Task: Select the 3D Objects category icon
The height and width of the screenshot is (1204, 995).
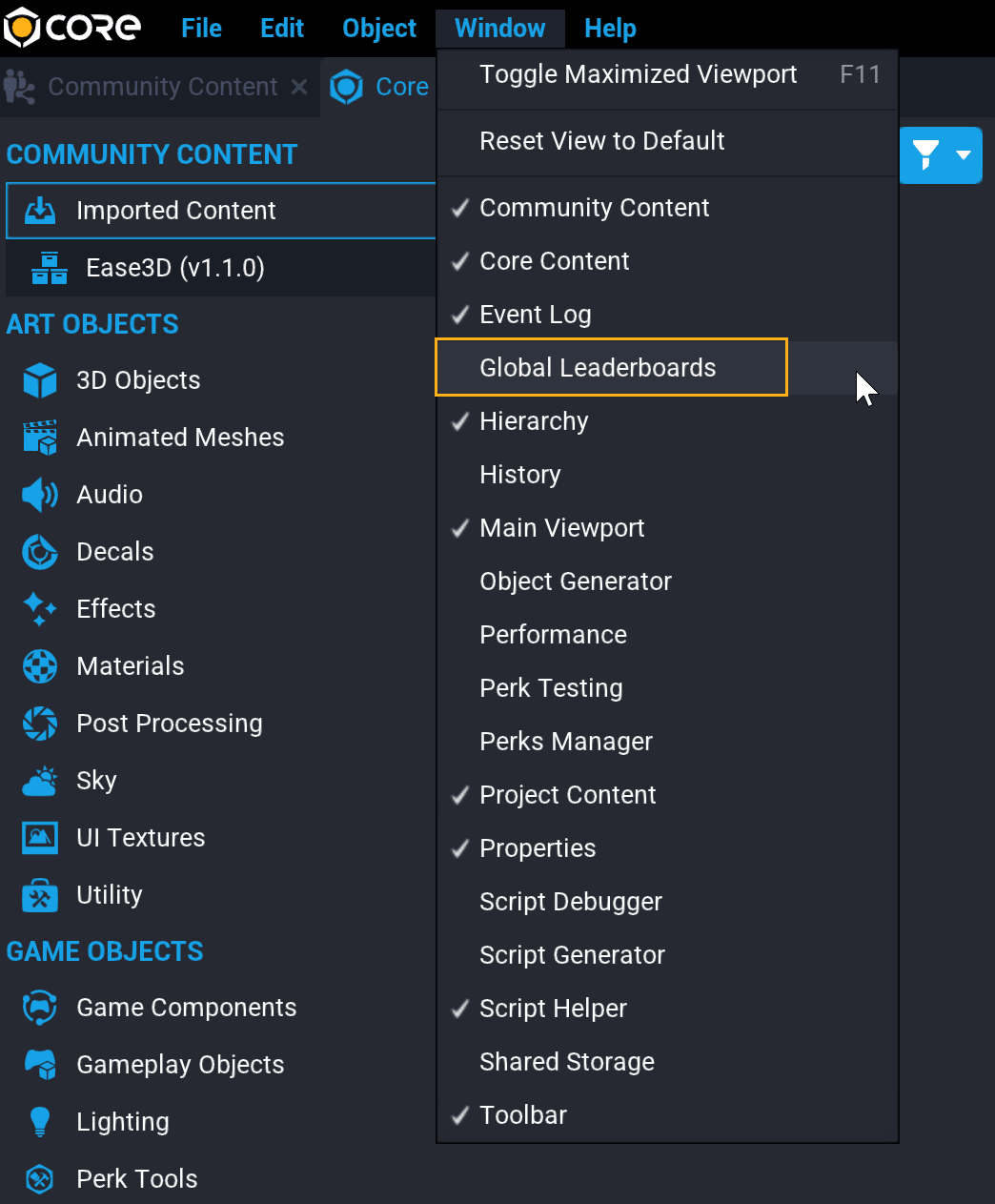Action: (39, 379)
